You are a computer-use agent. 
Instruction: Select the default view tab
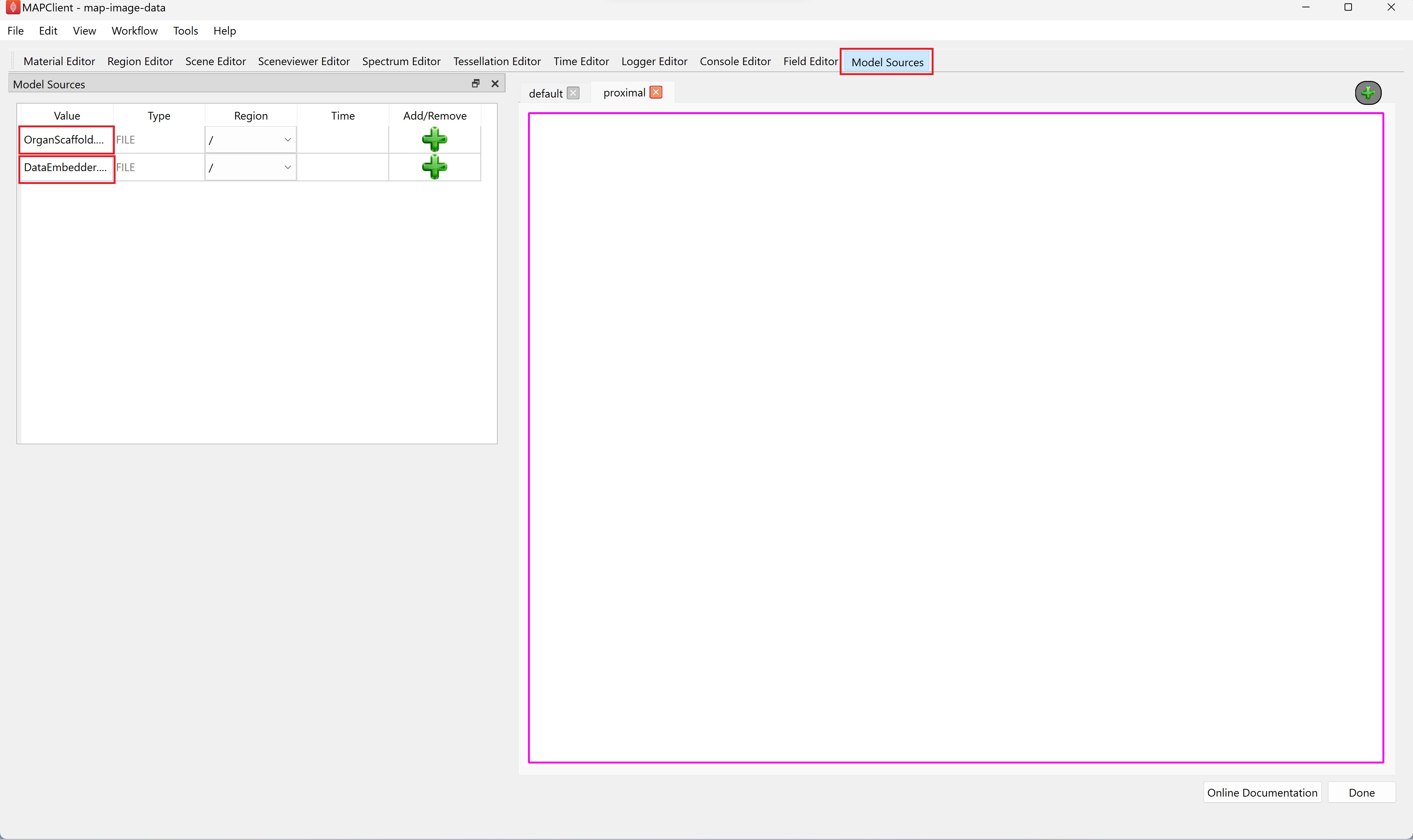coord(545,93)
